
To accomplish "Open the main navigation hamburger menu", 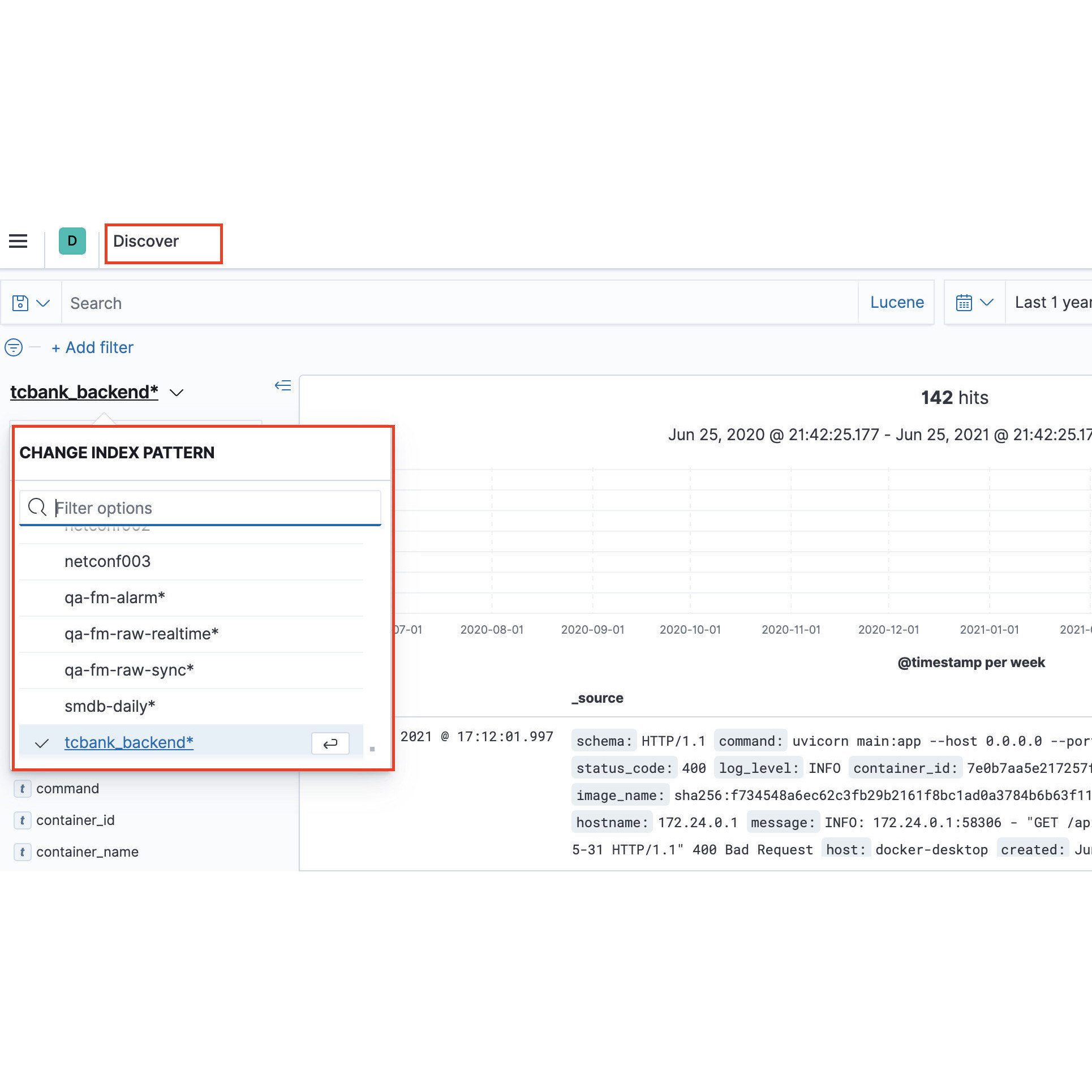I will point(18,241).
